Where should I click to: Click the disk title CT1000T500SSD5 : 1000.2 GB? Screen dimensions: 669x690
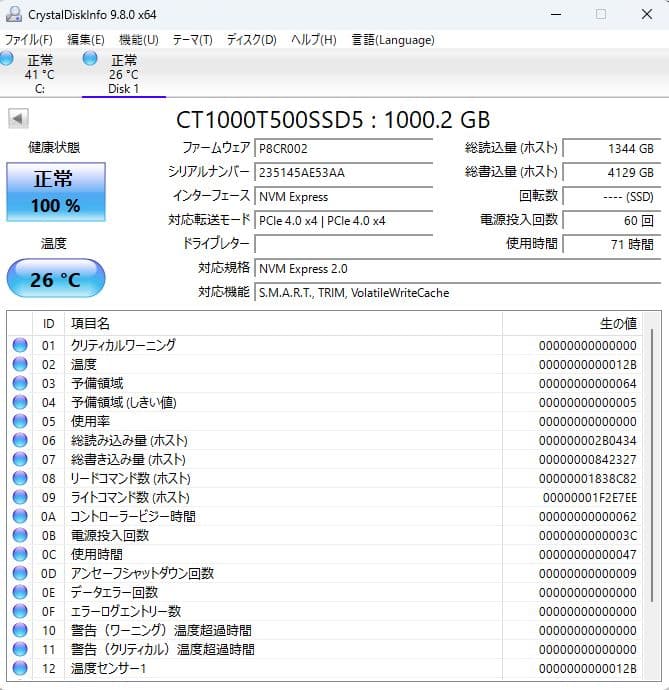click(x=333, y=120)
